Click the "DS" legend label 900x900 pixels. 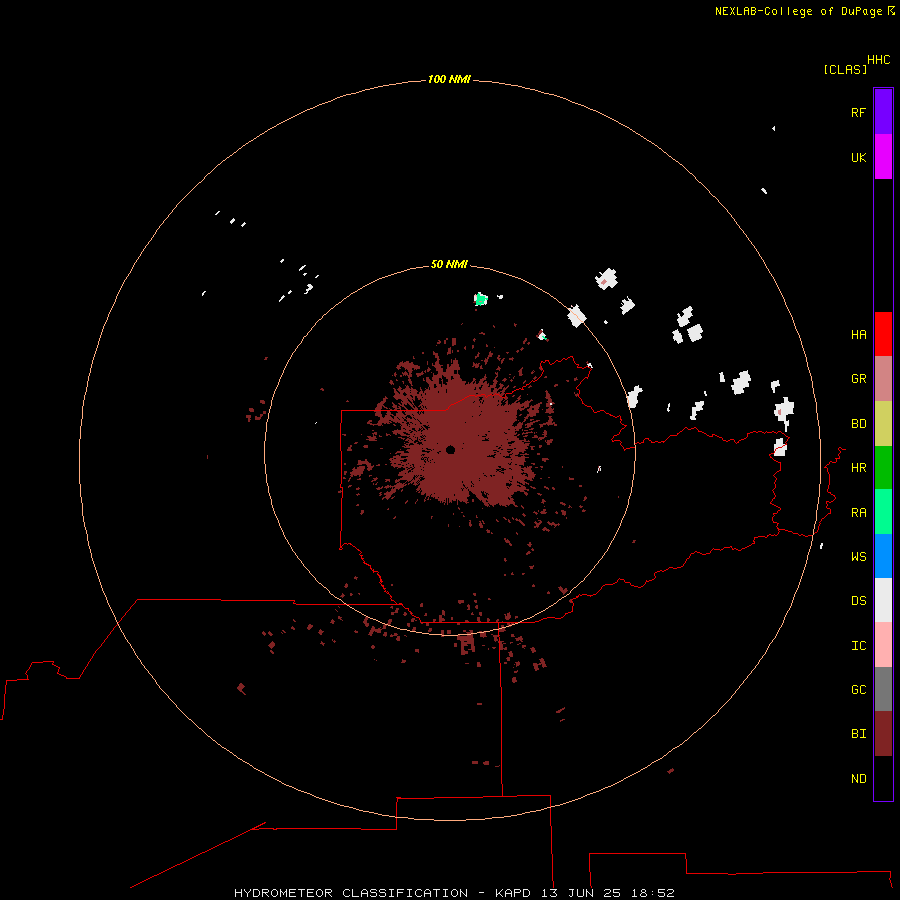click(x=858, y=600)
